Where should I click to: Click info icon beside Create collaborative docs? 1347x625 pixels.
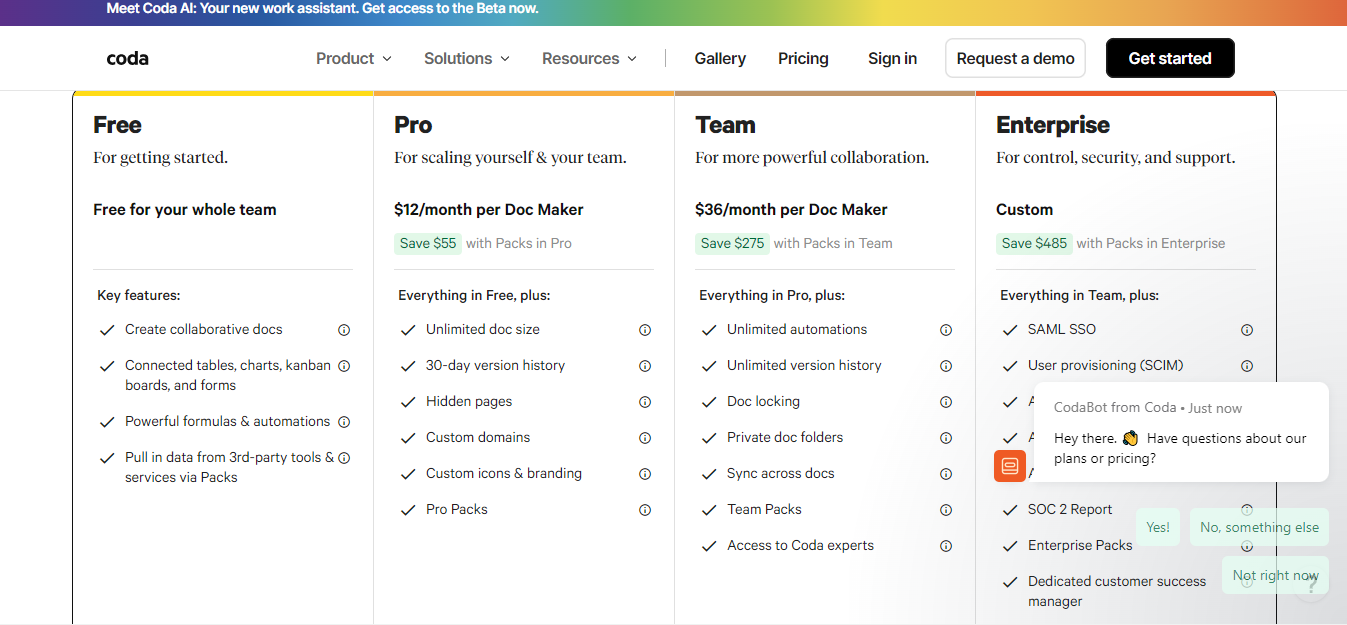coord(344,330)
